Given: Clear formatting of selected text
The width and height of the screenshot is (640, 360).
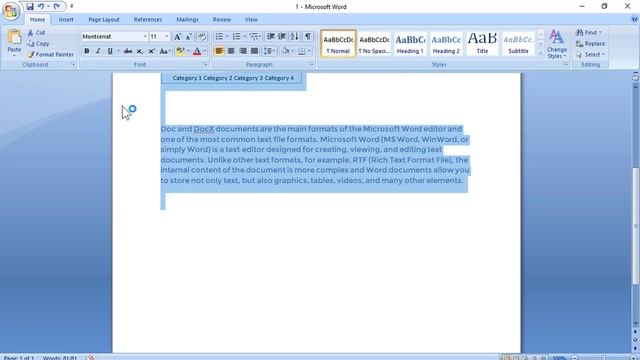Looking at the screenshot, I should 202,37.
